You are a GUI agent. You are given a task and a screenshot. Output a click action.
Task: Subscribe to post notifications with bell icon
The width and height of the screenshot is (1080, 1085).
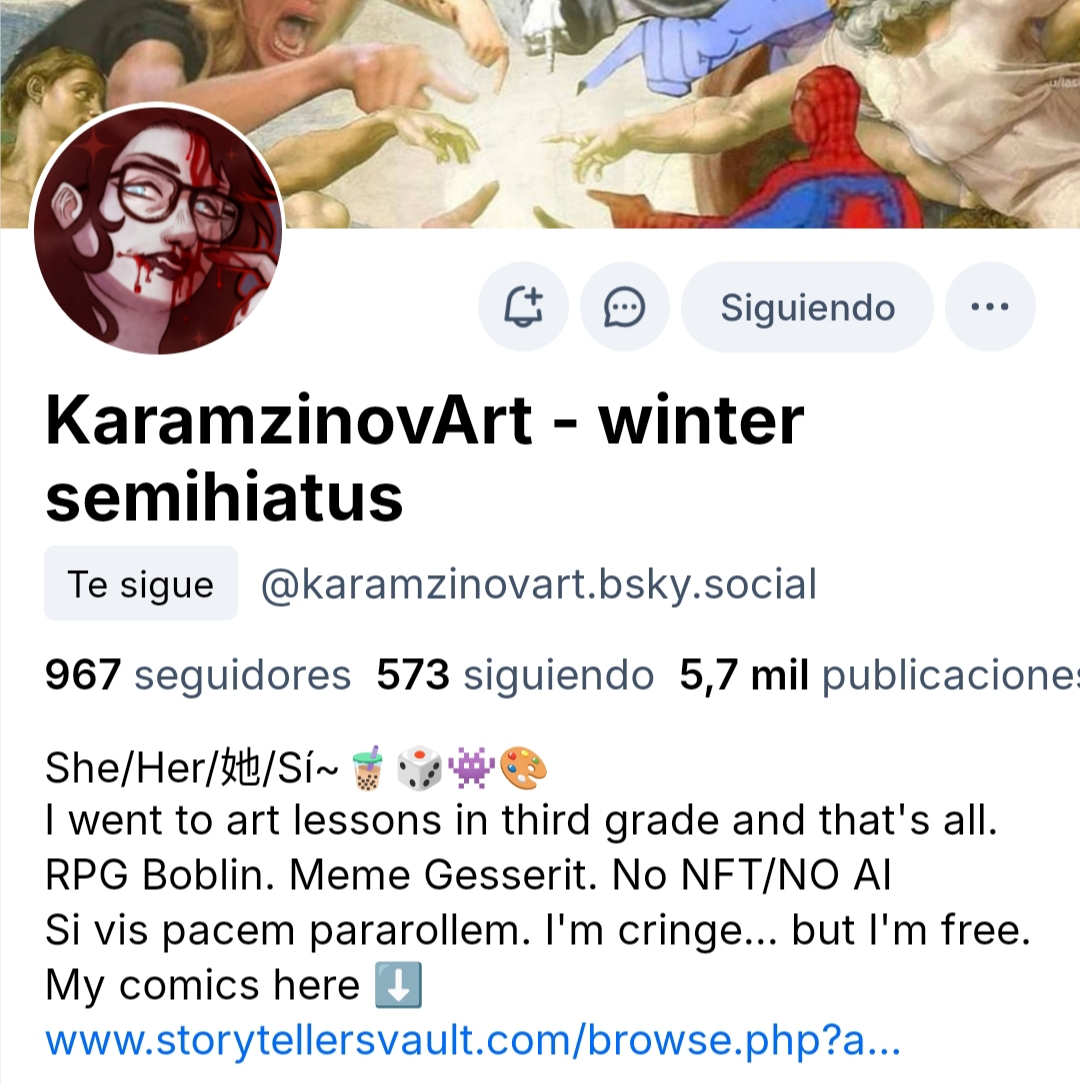click(523, 307)
